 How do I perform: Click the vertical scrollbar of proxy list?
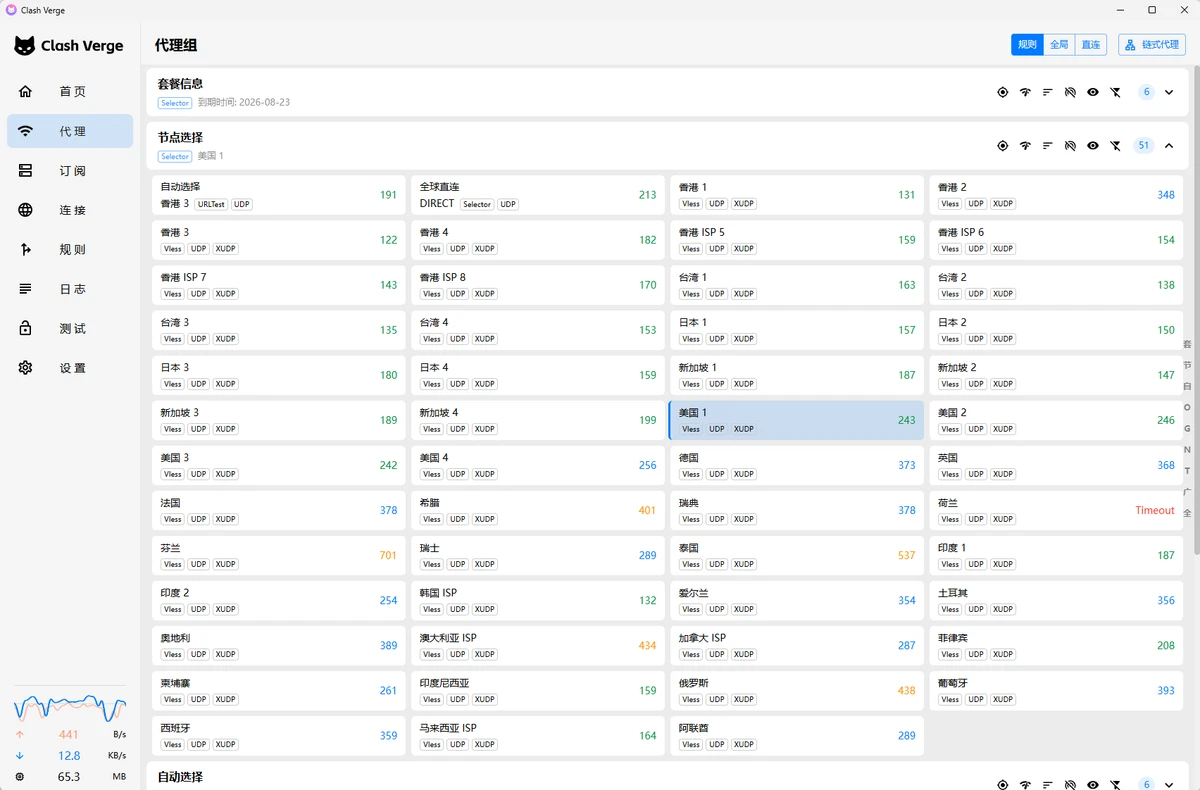[1196, 310]
